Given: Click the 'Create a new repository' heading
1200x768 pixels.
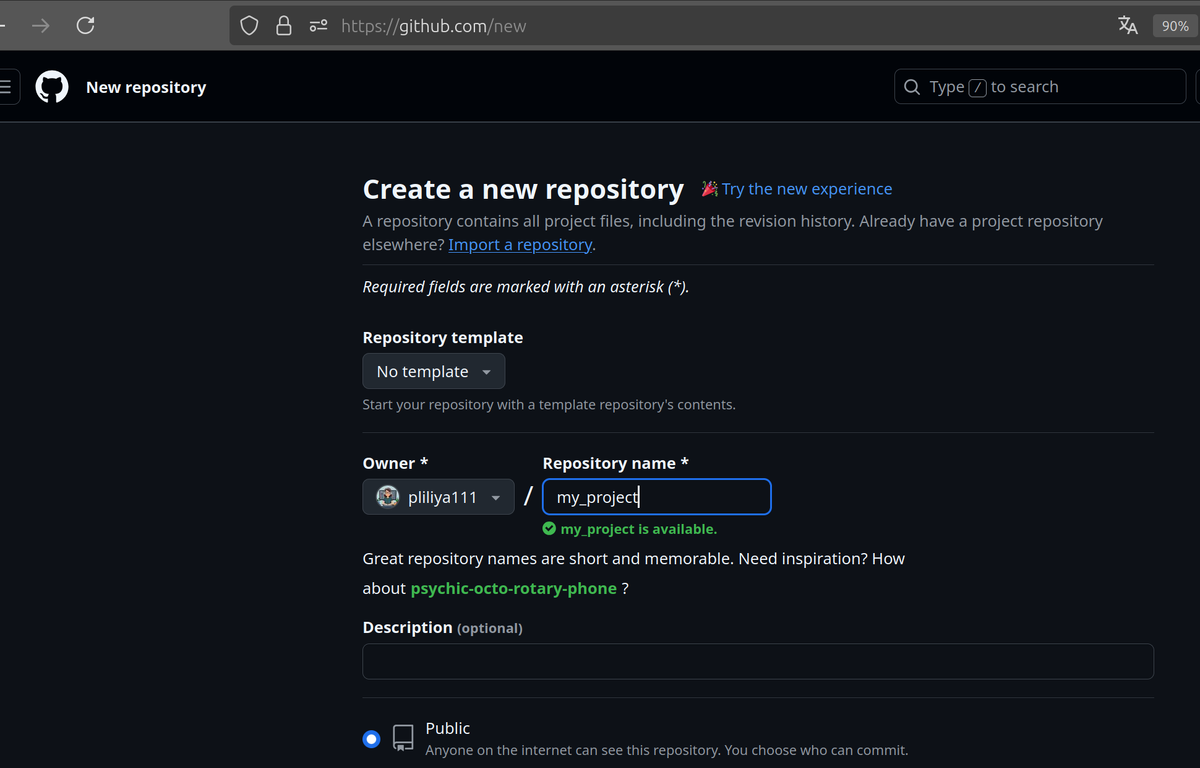Looking at the screenshot, I should click(523, 189).
